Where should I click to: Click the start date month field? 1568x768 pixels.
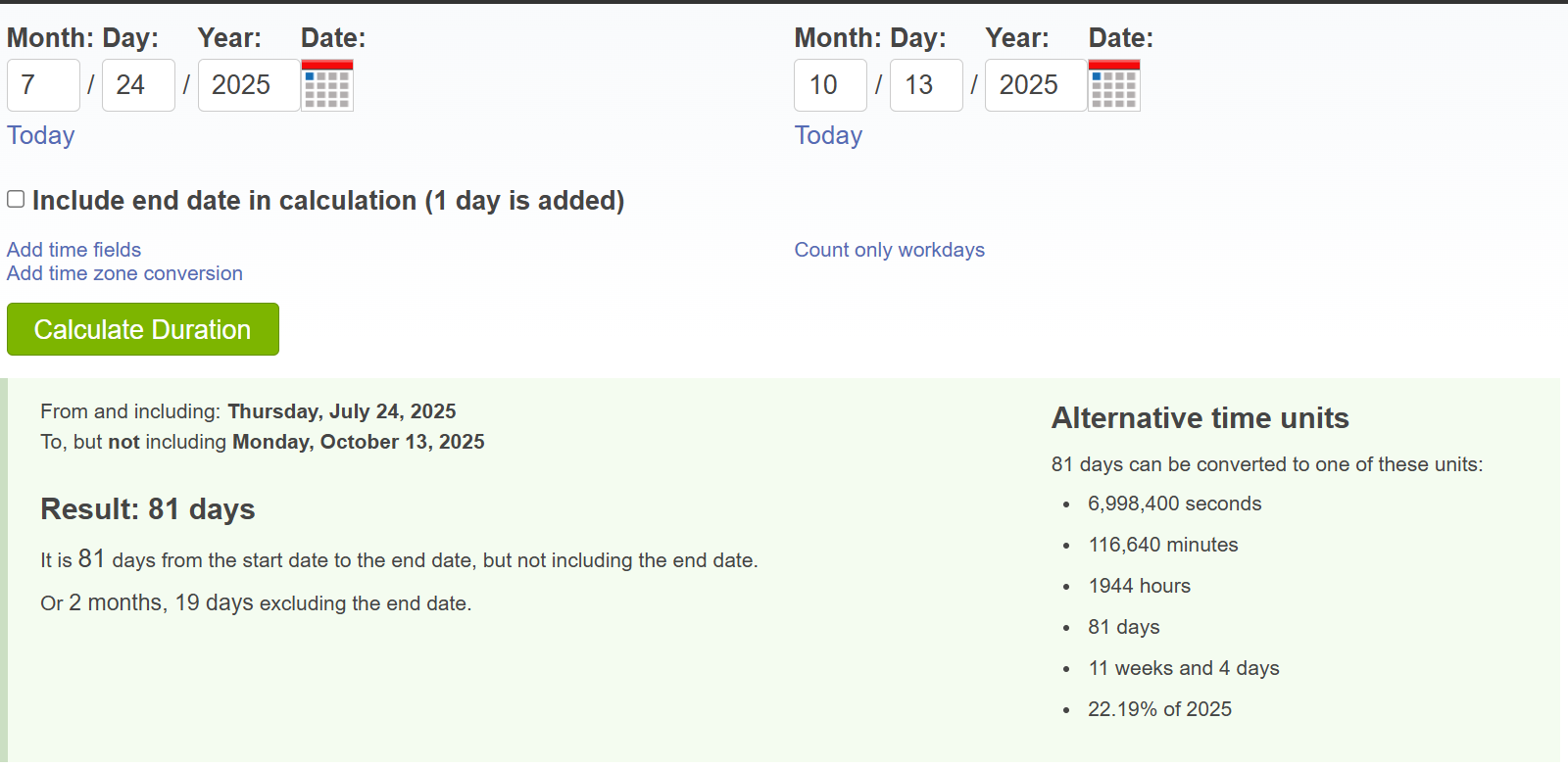pos(43,85)
